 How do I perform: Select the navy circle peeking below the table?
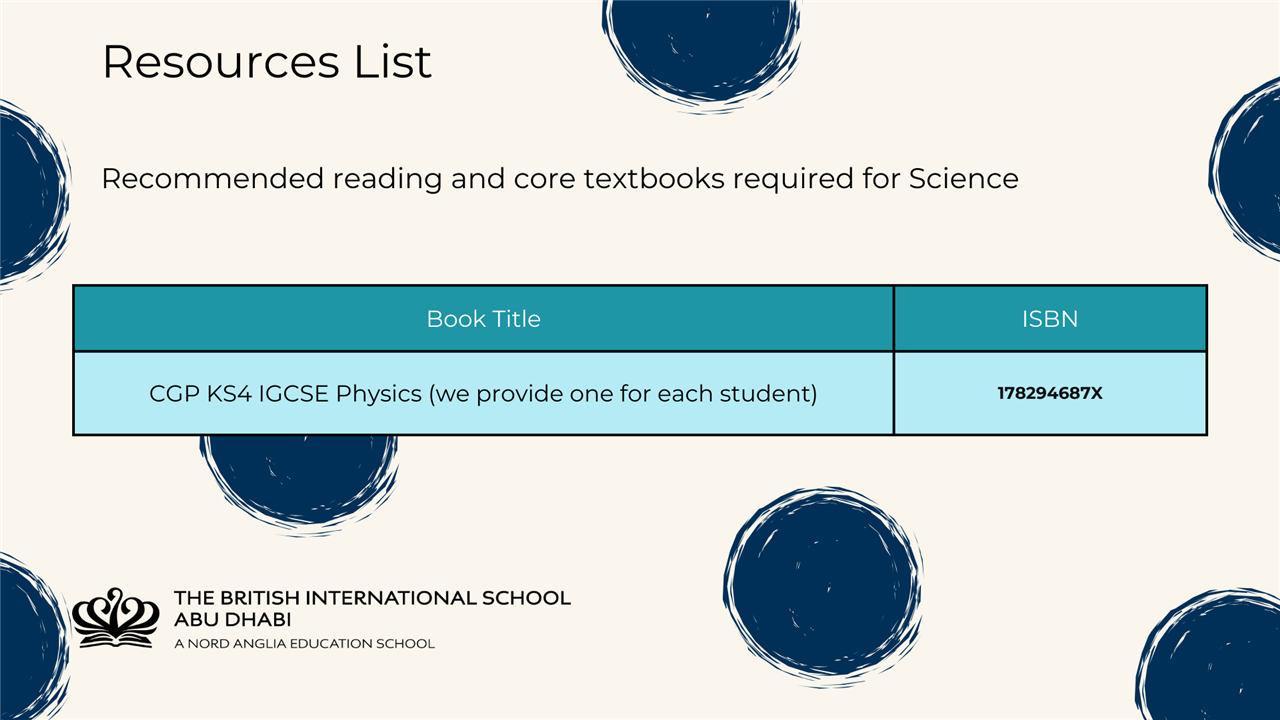(x=300, y=480)
